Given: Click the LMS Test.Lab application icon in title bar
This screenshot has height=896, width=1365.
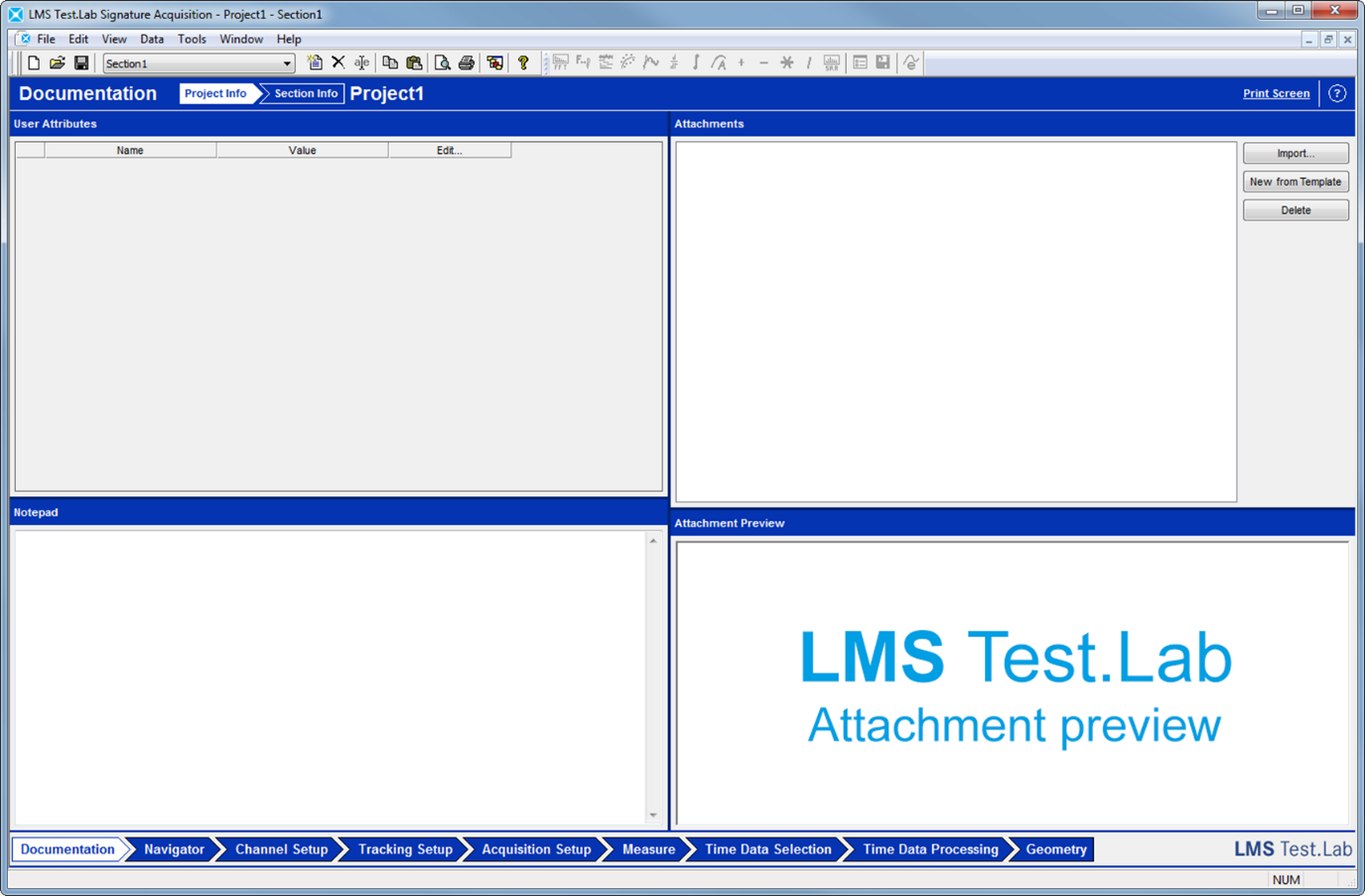Looking at the screenshot, I should tap(16, 14).
